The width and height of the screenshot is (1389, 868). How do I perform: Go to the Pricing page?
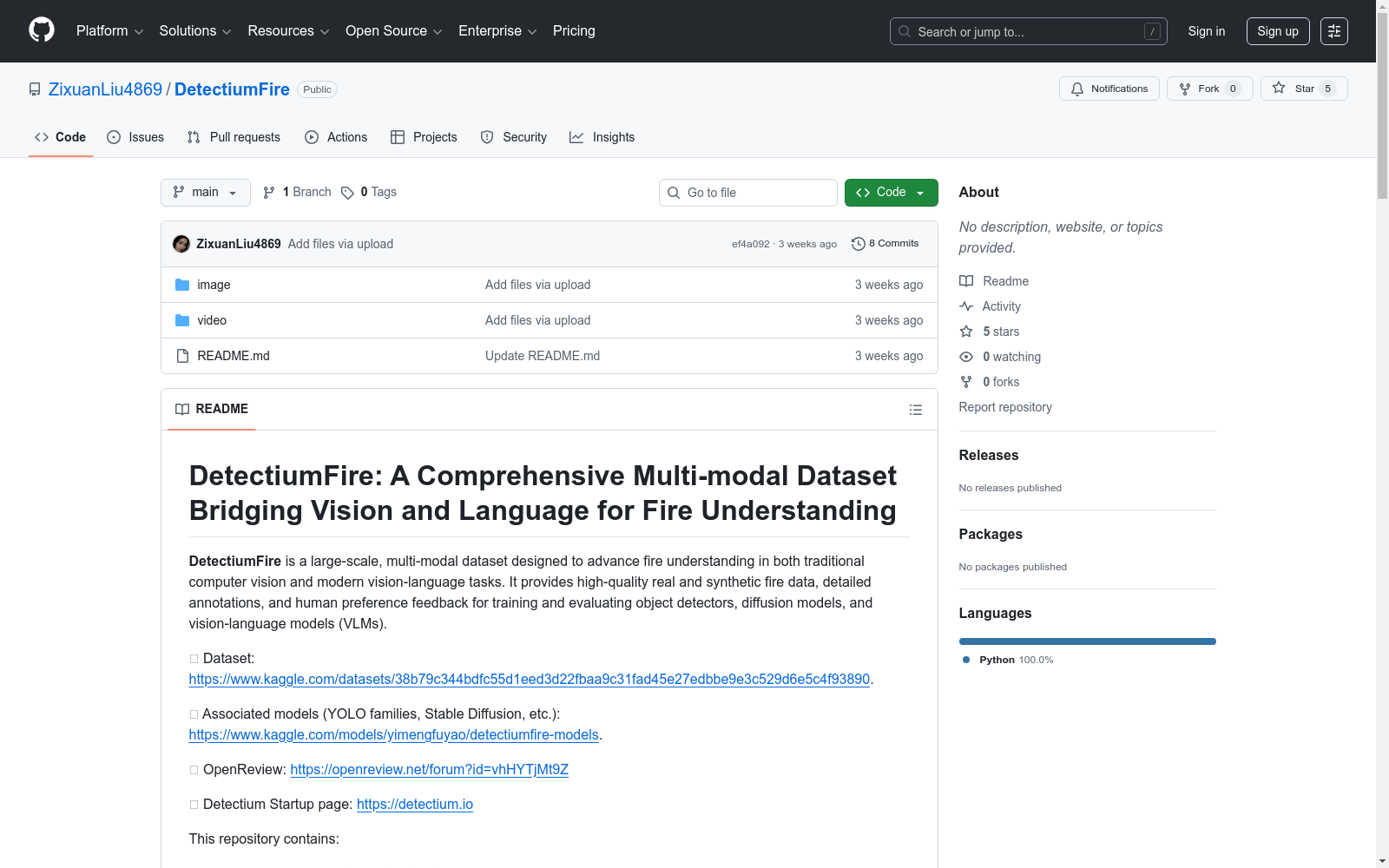coord(574,31)
